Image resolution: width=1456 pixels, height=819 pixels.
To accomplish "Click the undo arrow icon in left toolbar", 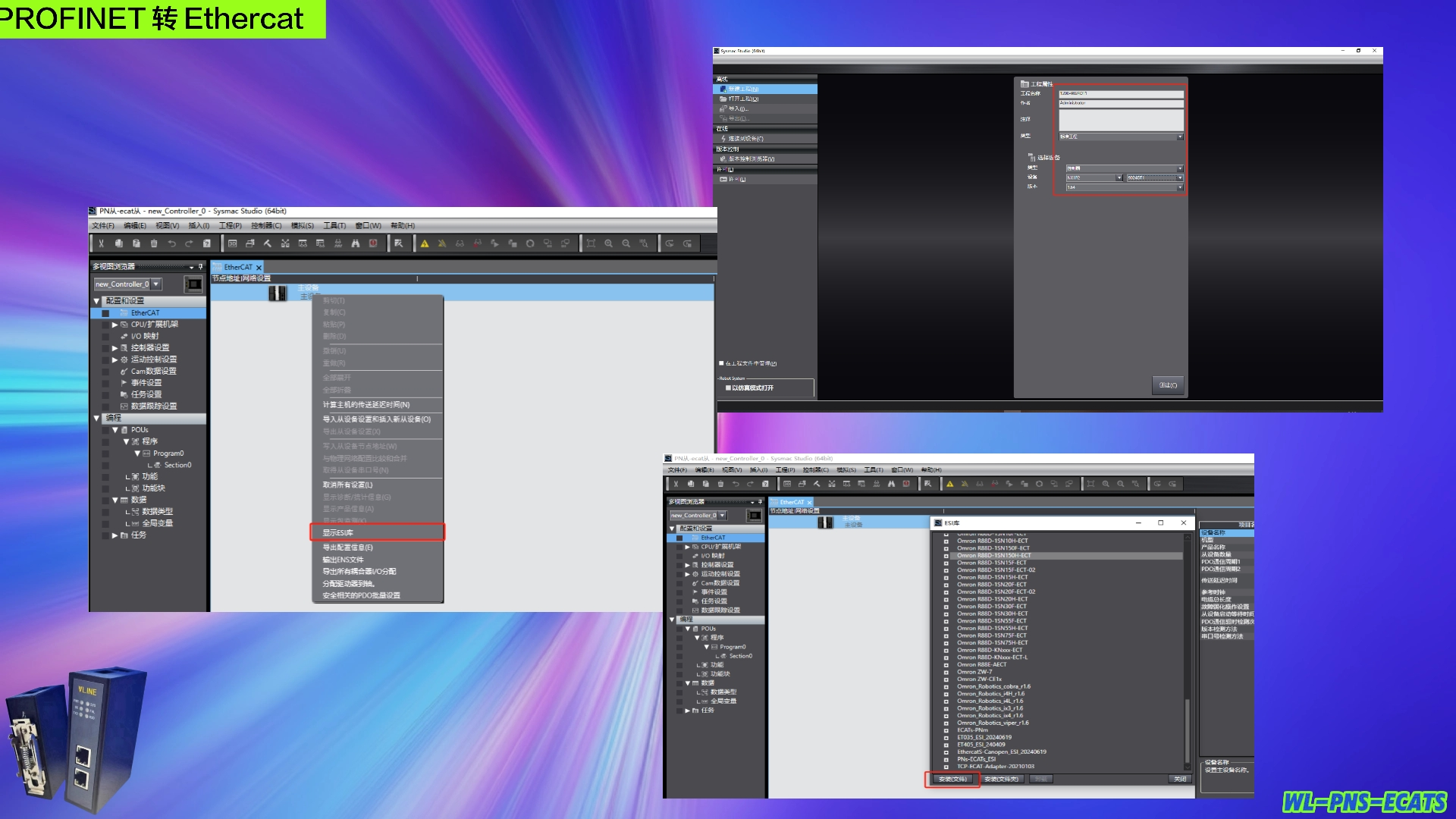I will tap(171, 243).
